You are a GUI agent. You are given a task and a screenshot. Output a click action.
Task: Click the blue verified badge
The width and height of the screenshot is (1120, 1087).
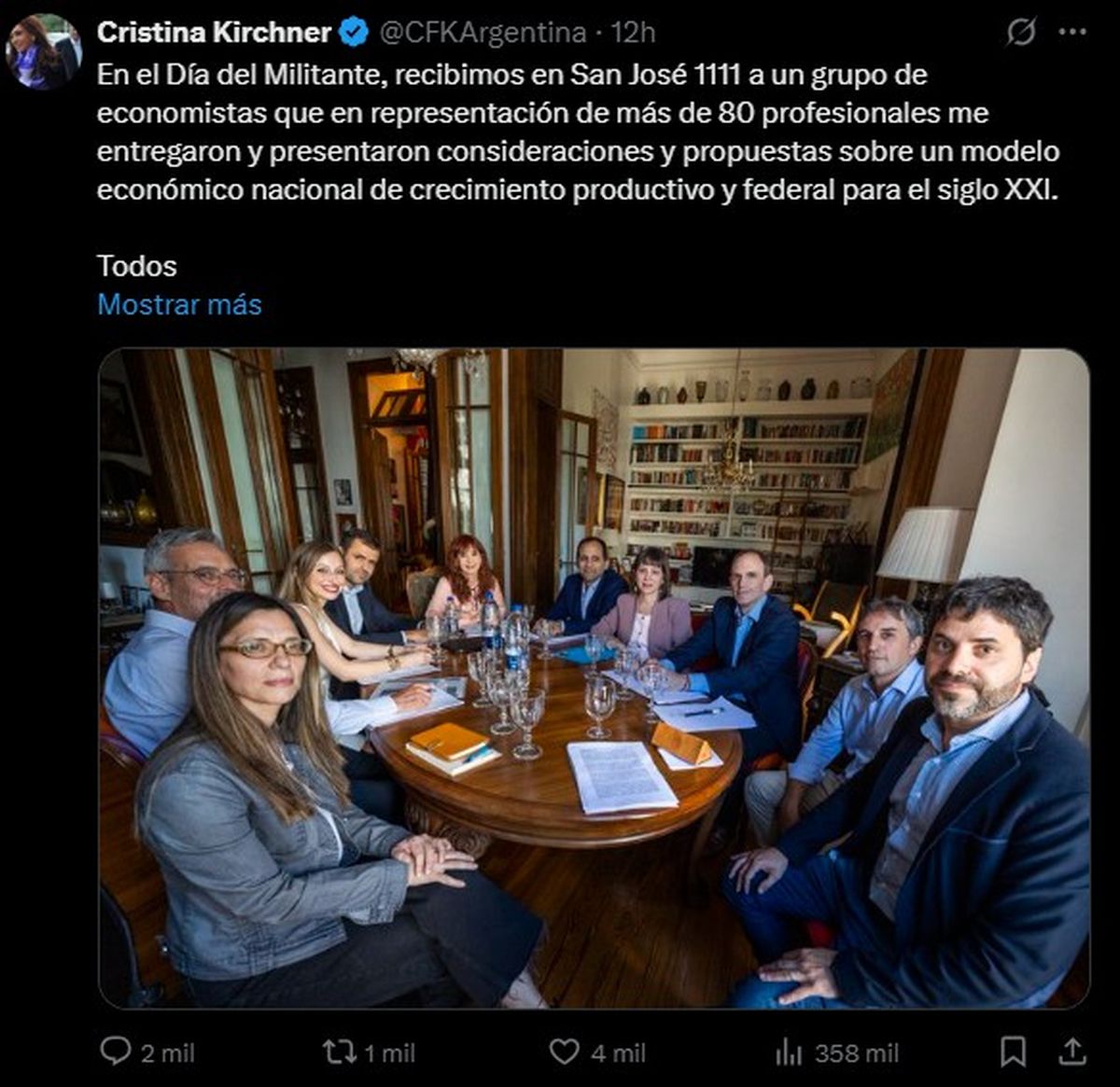(353, 33)
